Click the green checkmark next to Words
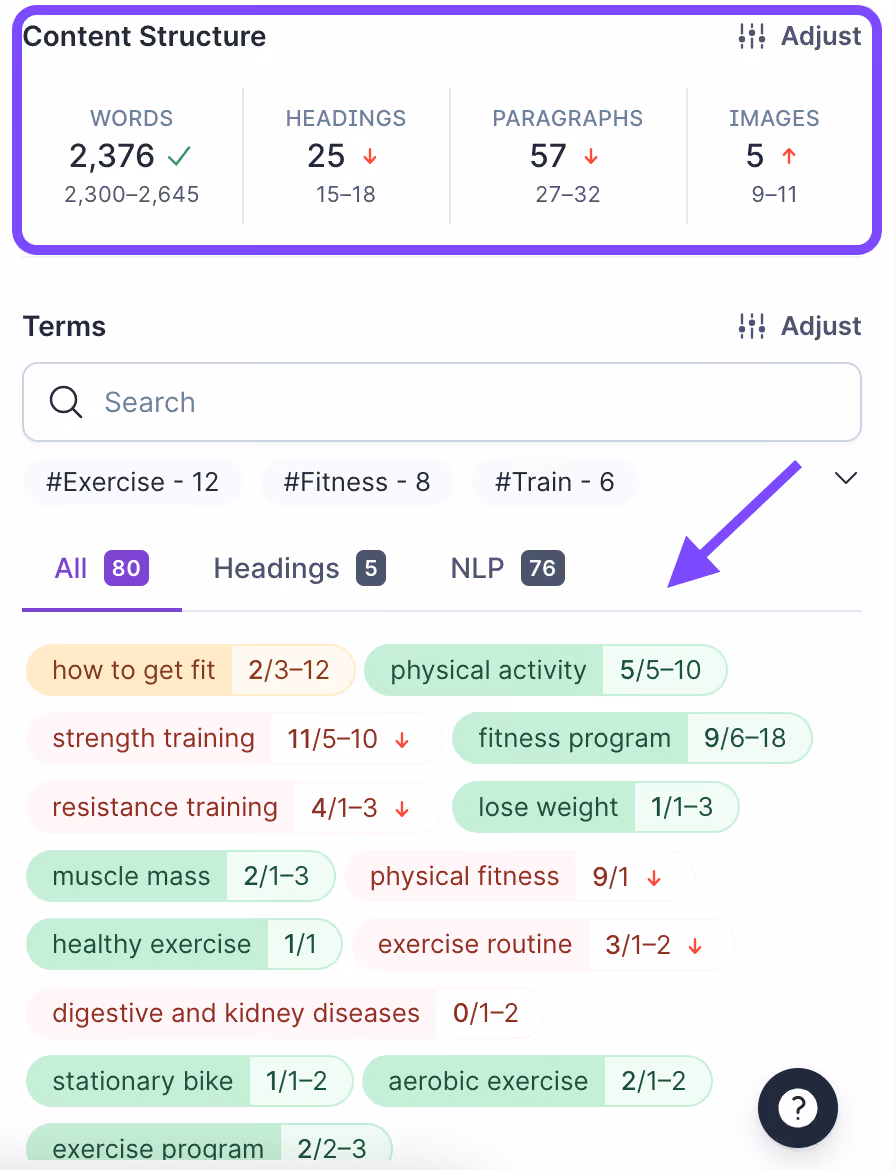 coord(179,156)
